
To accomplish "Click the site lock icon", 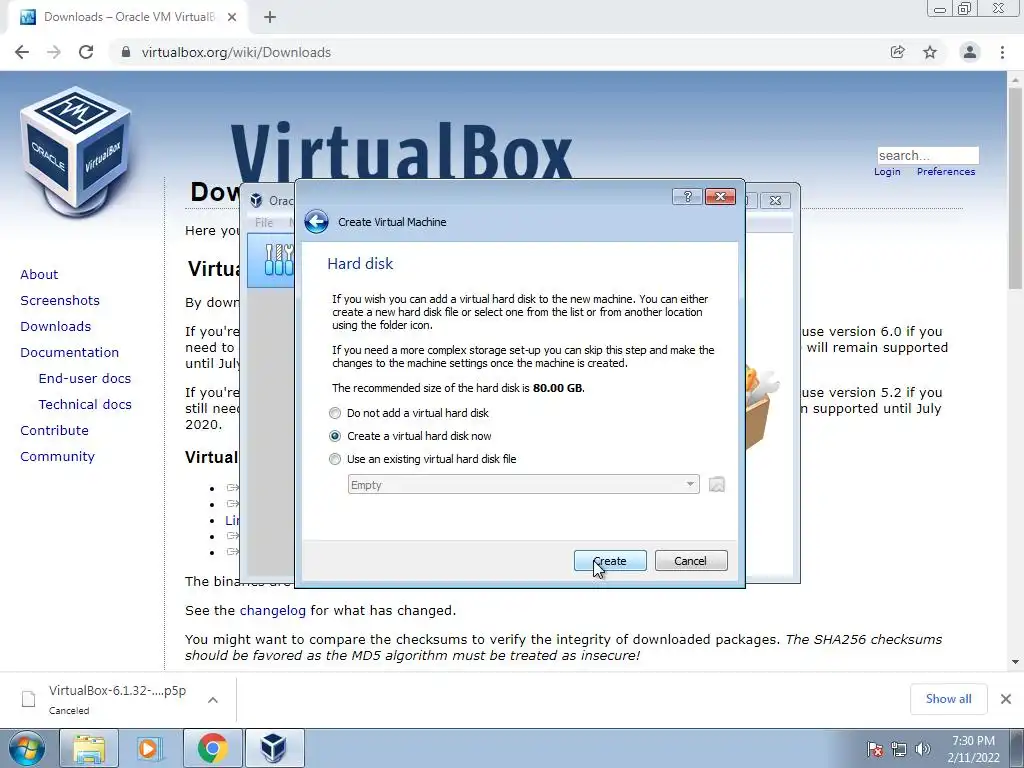I will click(126, 52).
